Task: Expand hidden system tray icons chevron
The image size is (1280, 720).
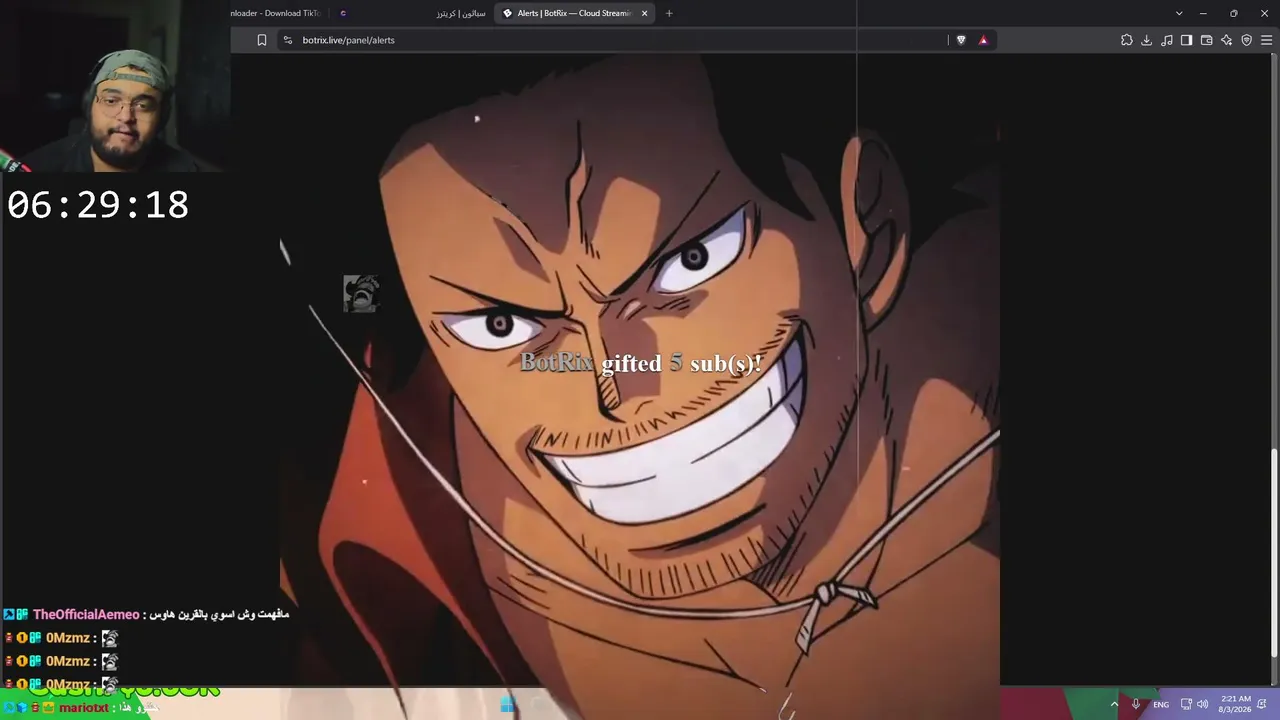Action: [x=1114, y=704]
